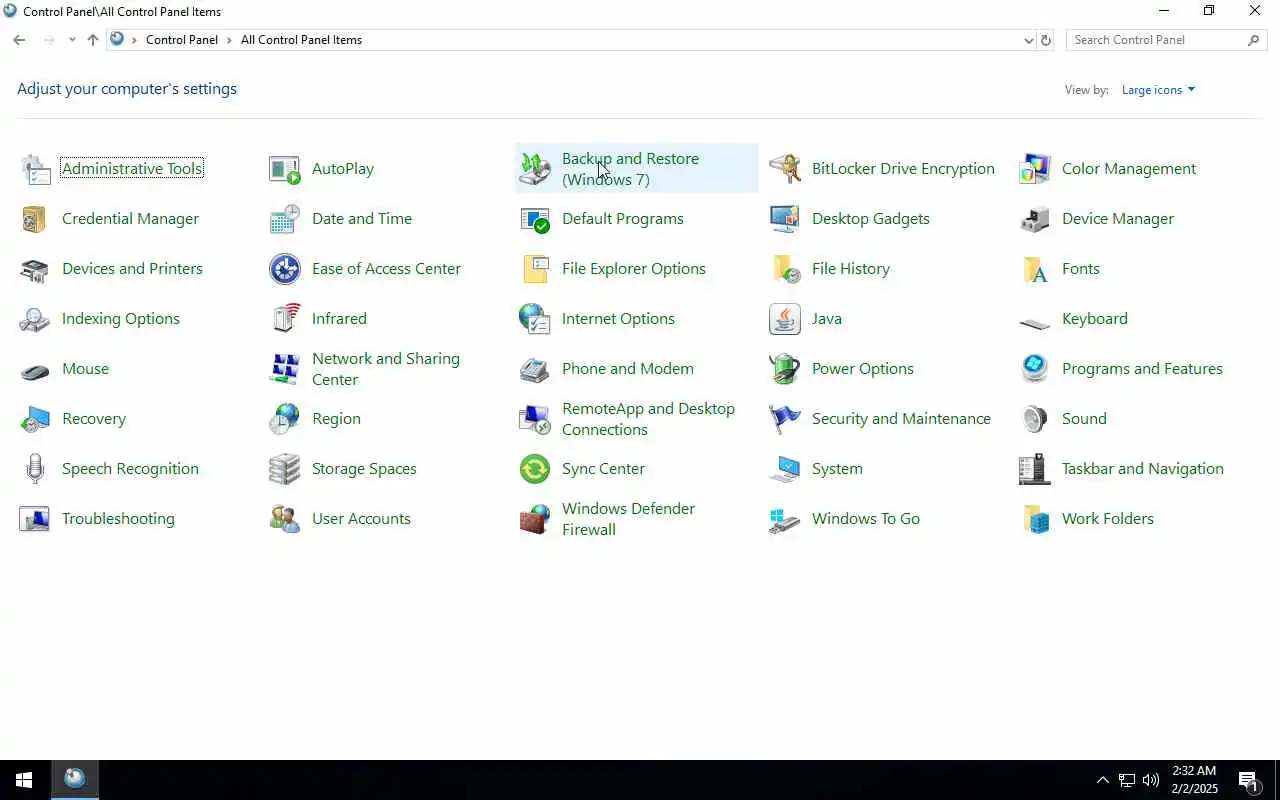Open the Ease of Access Center icon
This screenshot has height=800, width=1280.
(285, 269)
